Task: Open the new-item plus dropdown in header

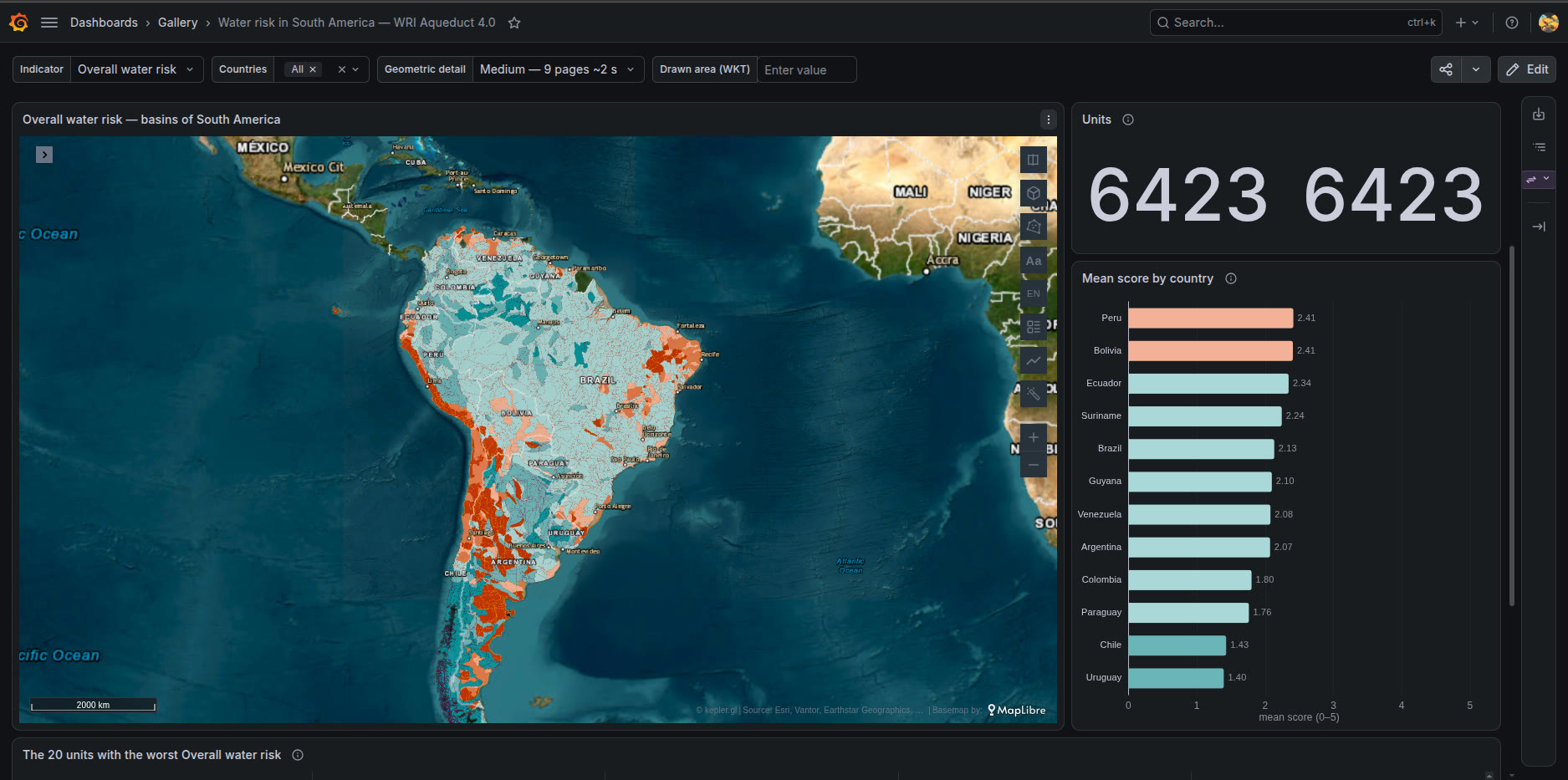Action: [x=1467, y=23]
